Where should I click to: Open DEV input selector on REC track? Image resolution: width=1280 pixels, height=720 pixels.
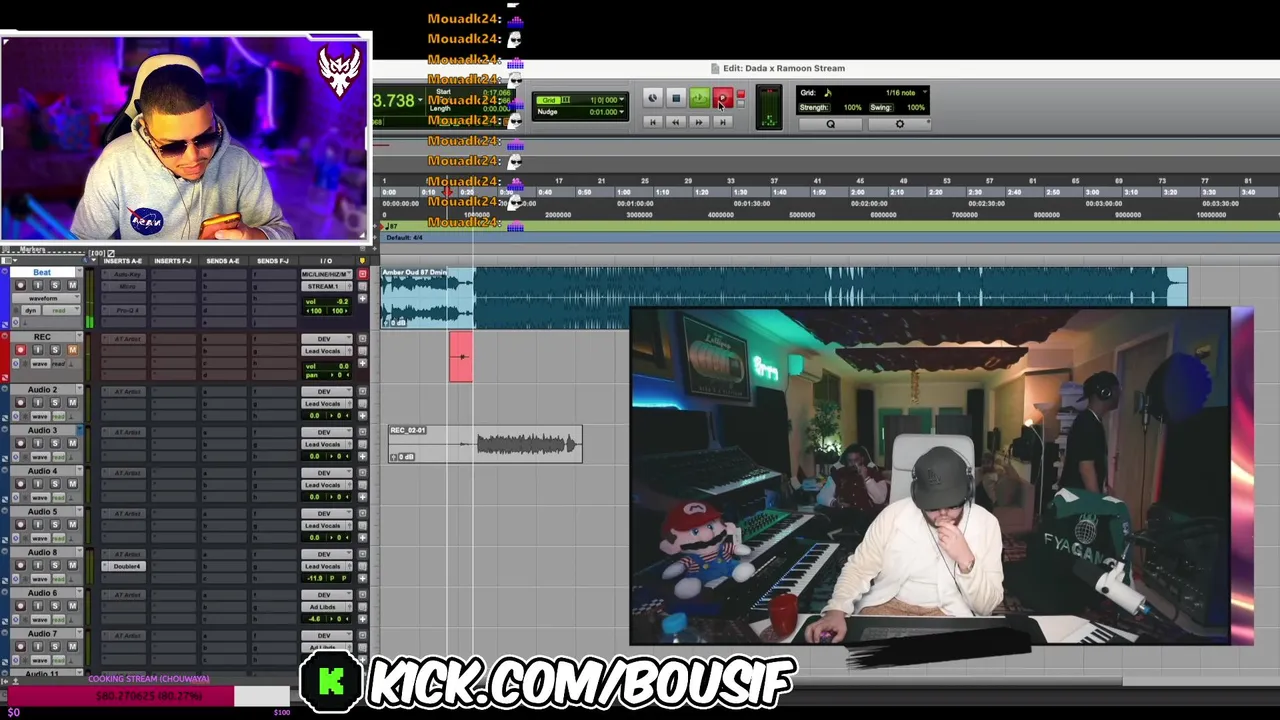pos(325,339)
